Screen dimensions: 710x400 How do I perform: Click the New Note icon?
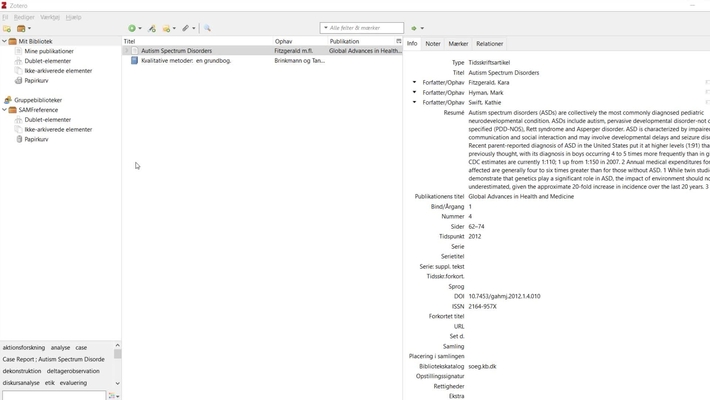[166, 28]
